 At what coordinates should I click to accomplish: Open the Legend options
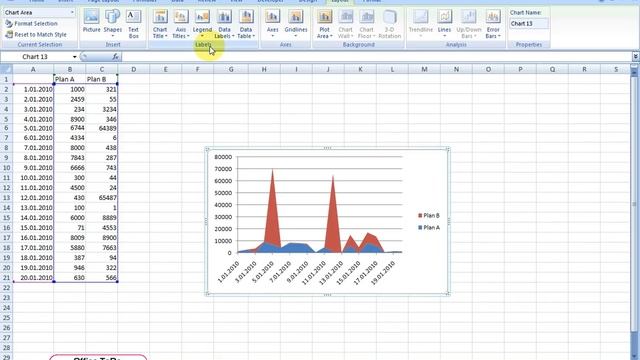(202, 24)
